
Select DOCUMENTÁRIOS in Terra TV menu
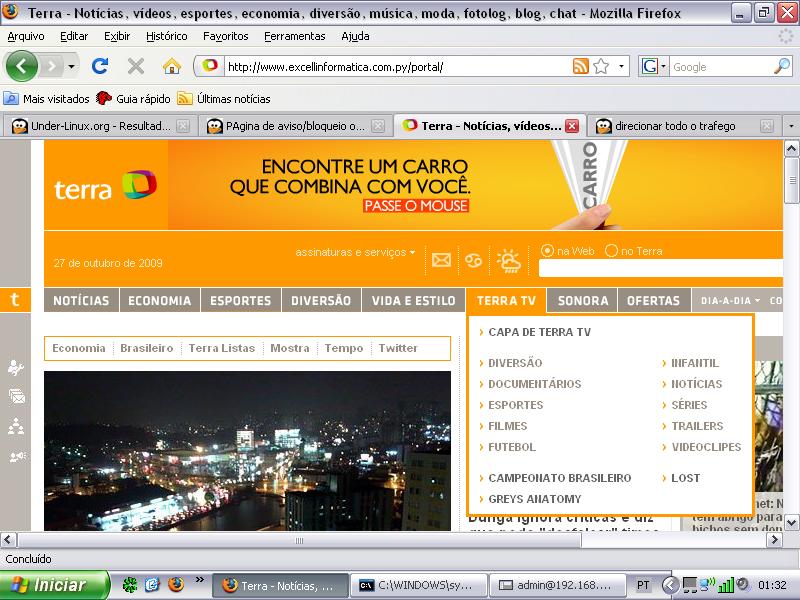534,384
